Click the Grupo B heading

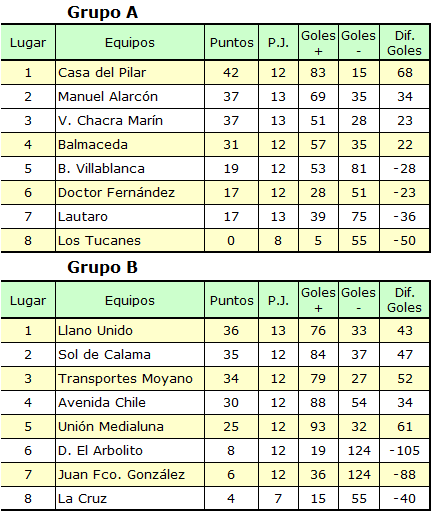(102, 267)
